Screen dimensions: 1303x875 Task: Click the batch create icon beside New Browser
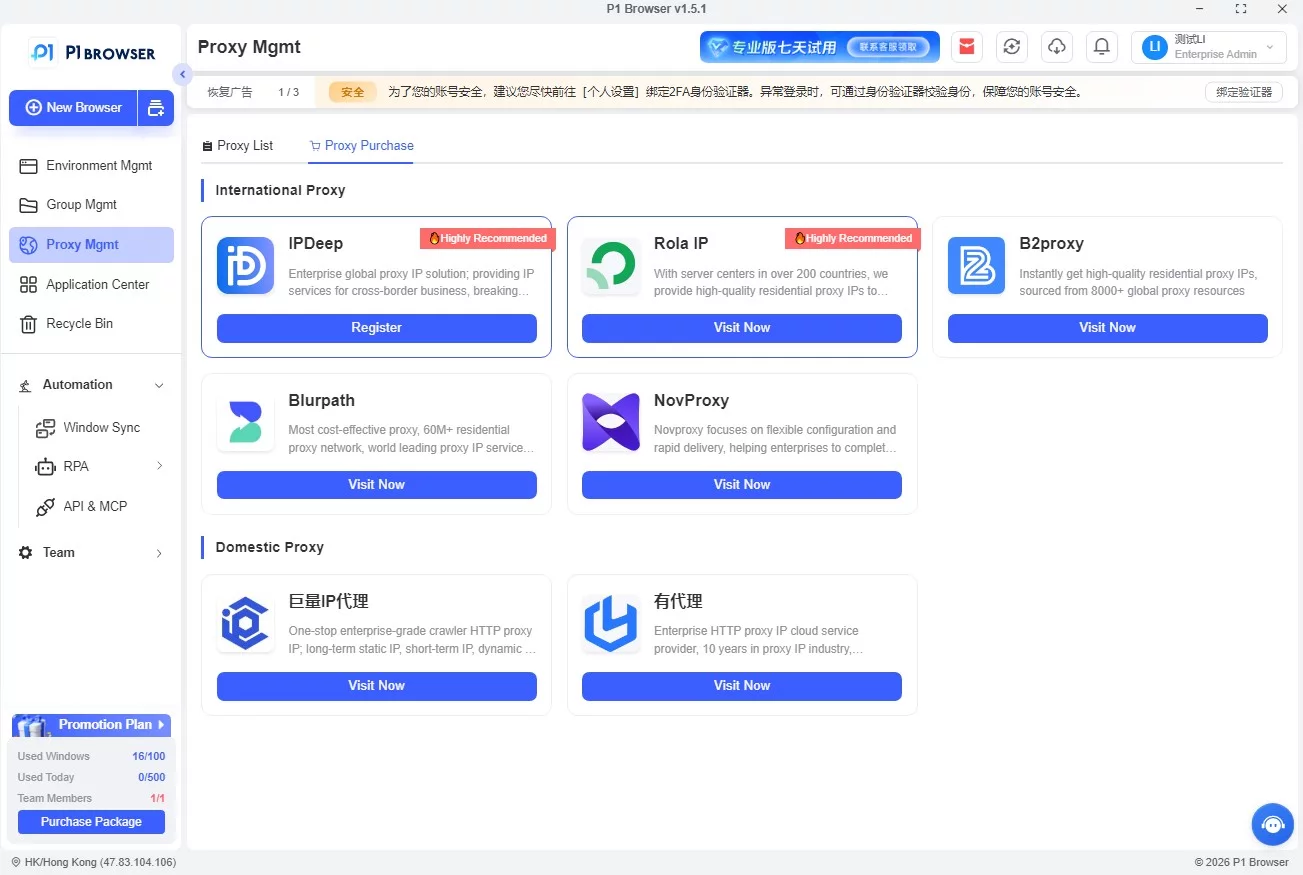coord(156,108)
